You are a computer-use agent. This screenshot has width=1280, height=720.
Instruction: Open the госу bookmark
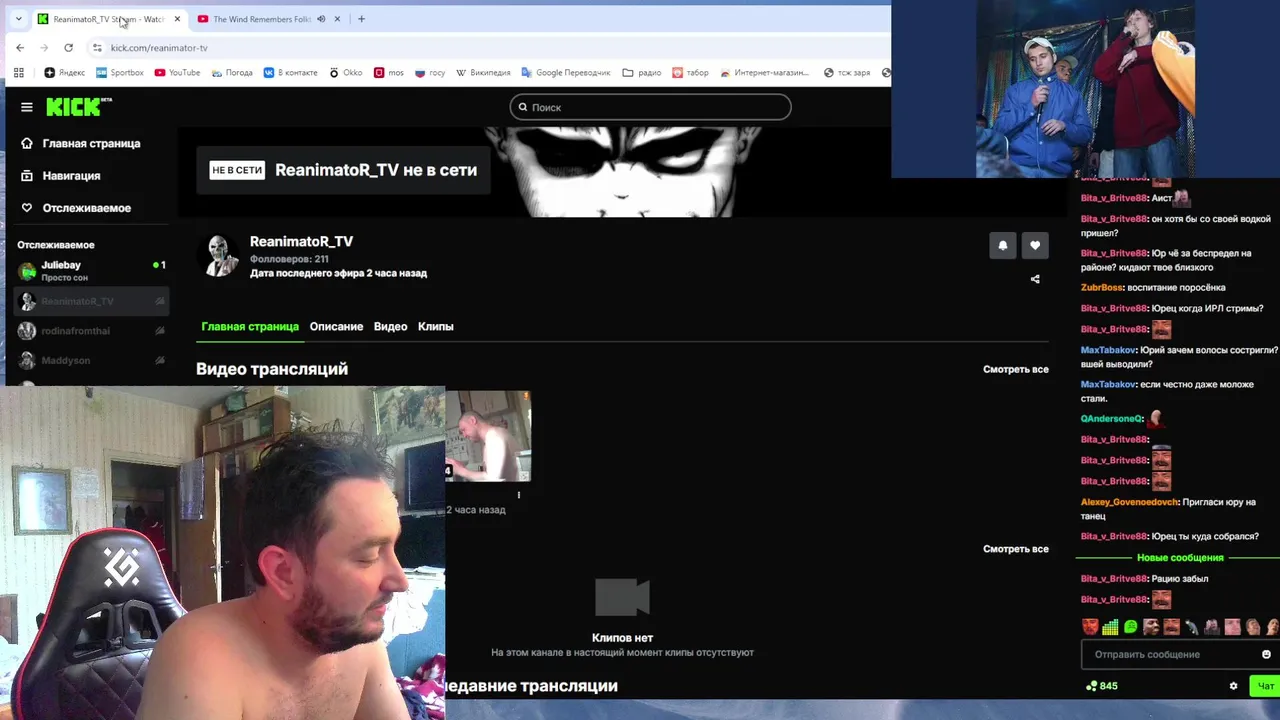(430, 73)
